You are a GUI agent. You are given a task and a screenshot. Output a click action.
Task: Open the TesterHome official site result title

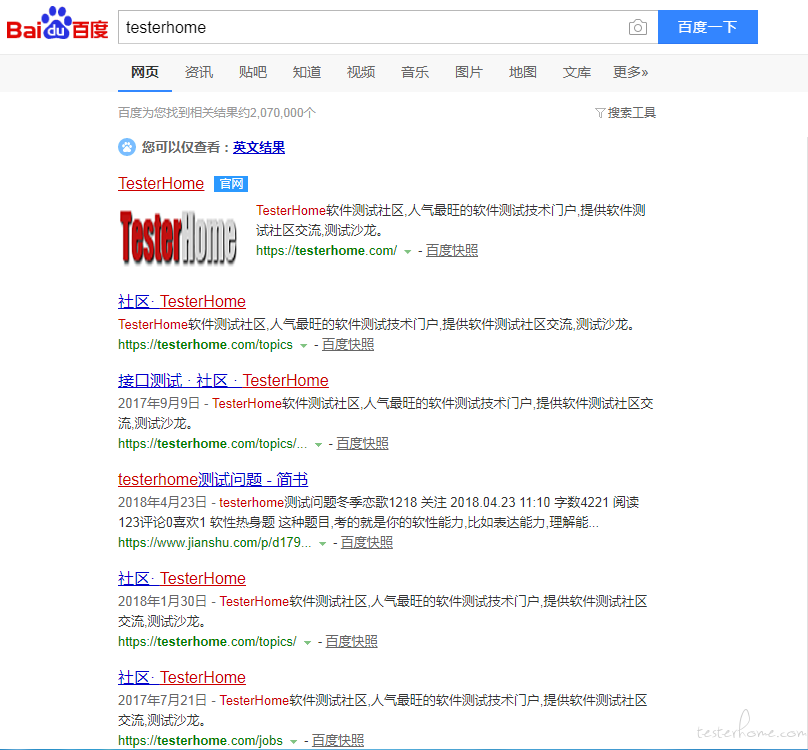pos(161,184)
